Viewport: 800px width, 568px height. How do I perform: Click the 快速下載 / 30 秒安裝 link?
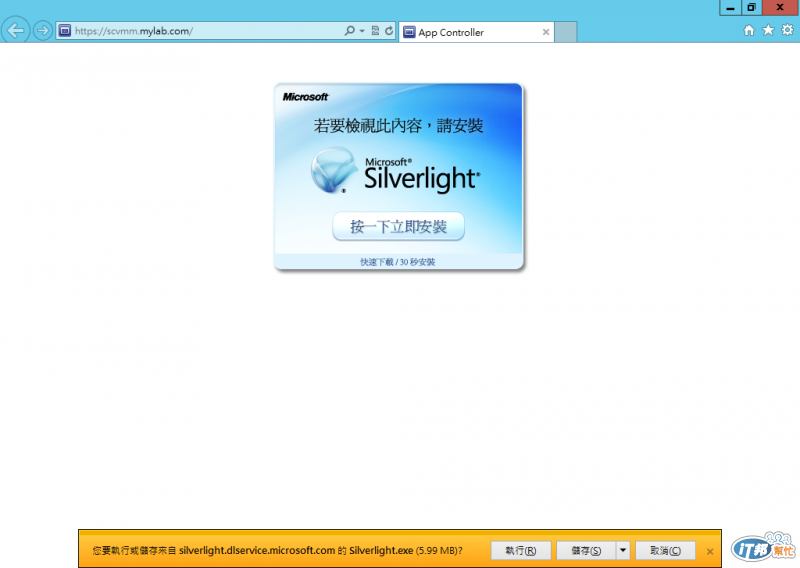397,262
